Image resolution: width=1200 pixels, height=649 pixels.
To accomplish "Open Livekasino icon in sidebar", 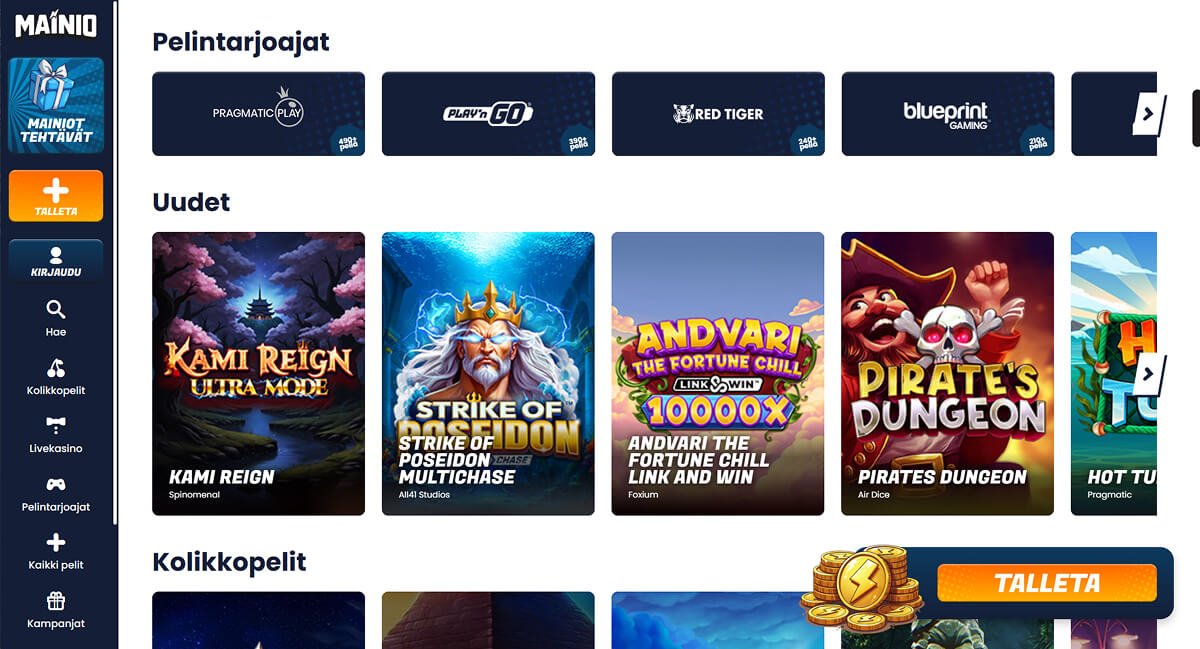I will tap(56, 426).
